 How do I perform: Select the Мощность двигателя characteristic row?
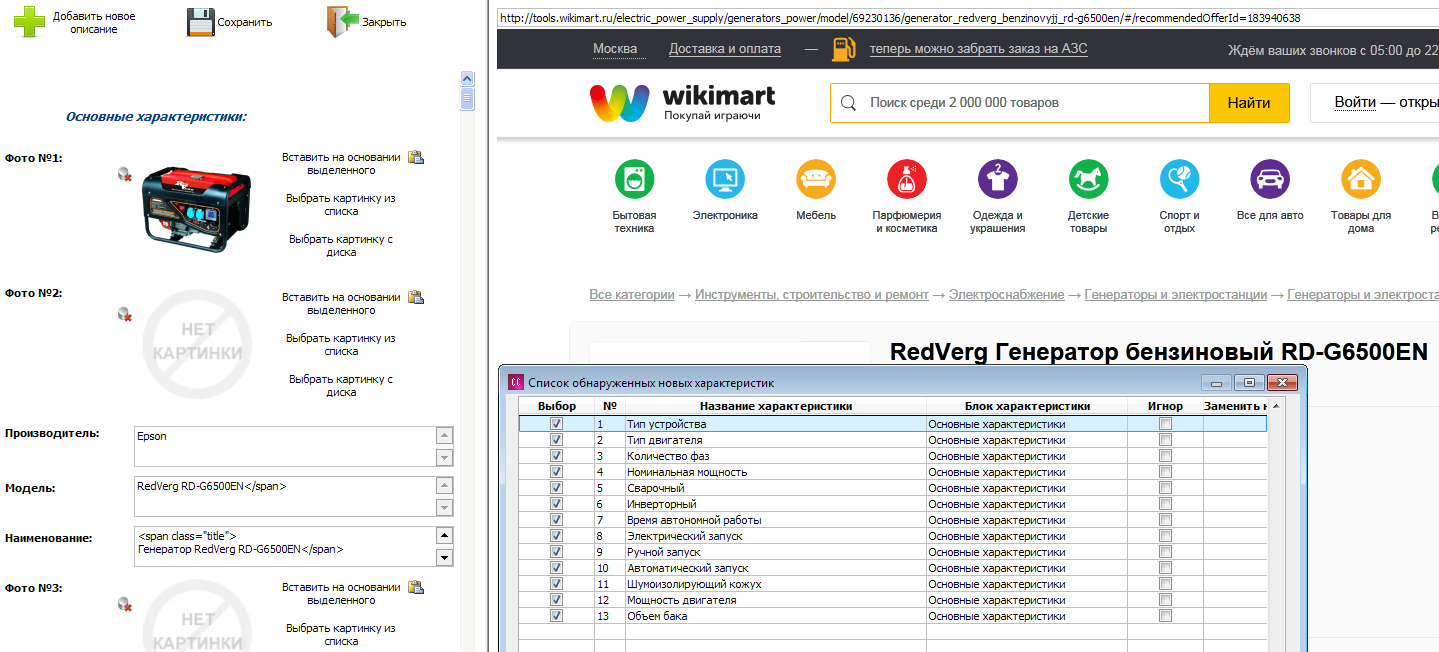tap(892, 600)
